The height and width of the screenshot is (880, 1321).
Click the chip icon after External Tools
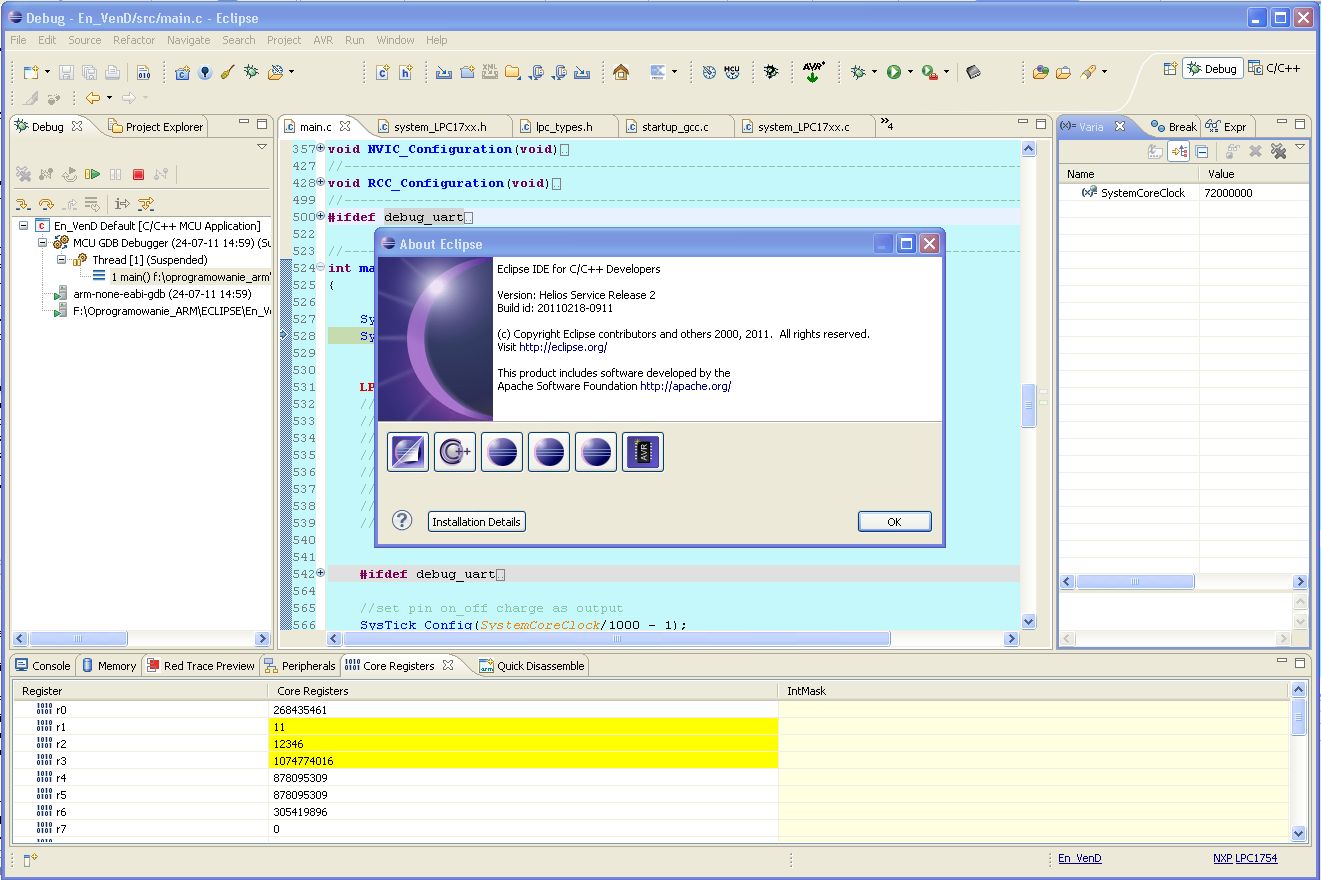click(974, 72)
